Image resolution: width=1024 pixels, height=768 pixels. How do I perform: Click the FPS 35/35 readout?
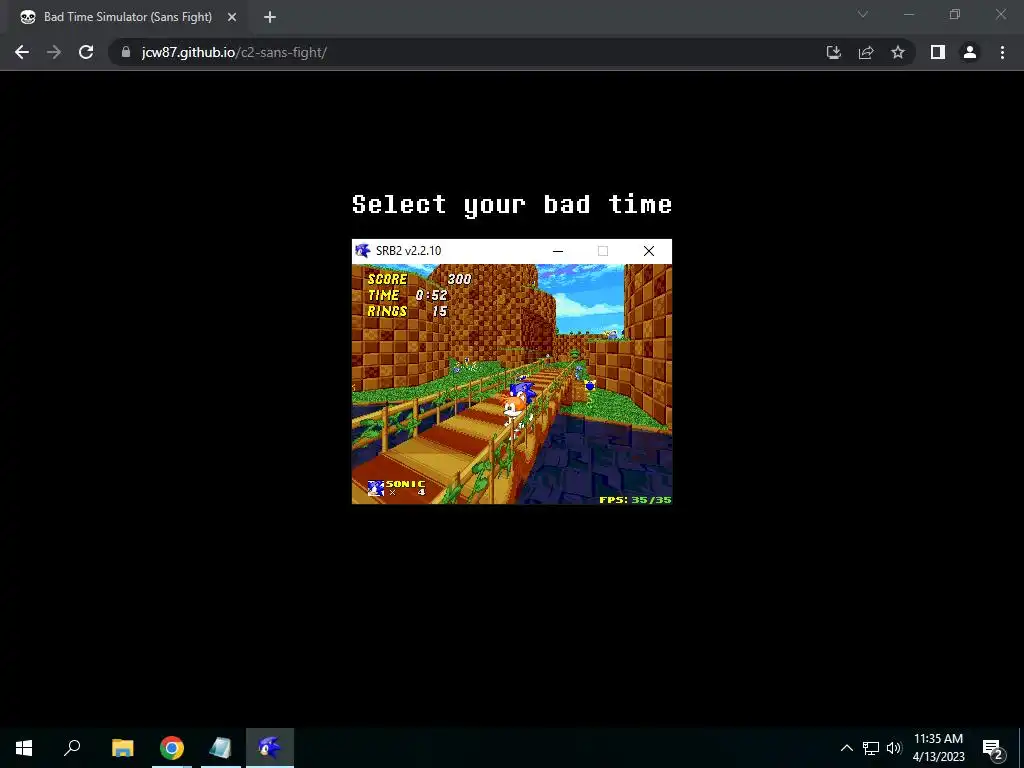pyautogui.click(x=635, y=500)
